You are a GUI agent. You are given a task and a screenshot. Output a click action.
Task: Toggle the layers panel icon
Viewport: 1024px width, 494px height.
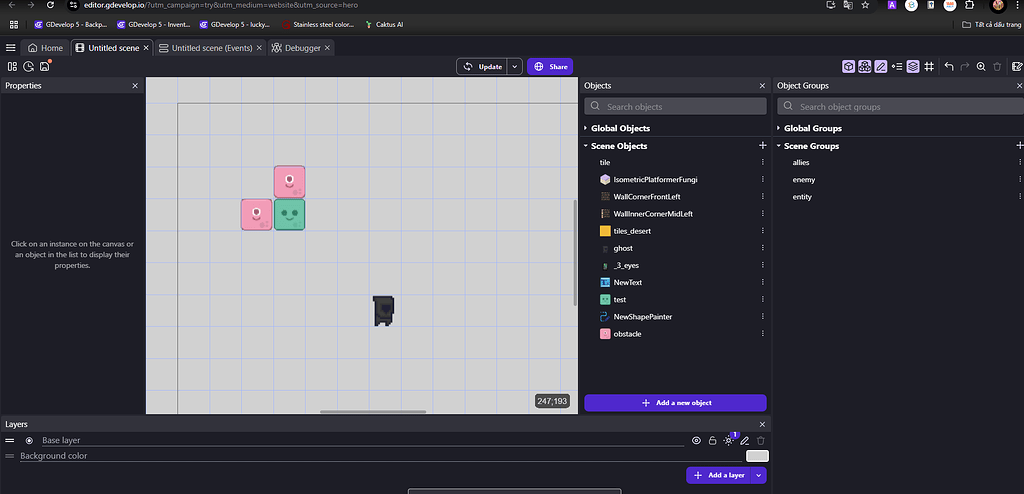click(913, 66)
